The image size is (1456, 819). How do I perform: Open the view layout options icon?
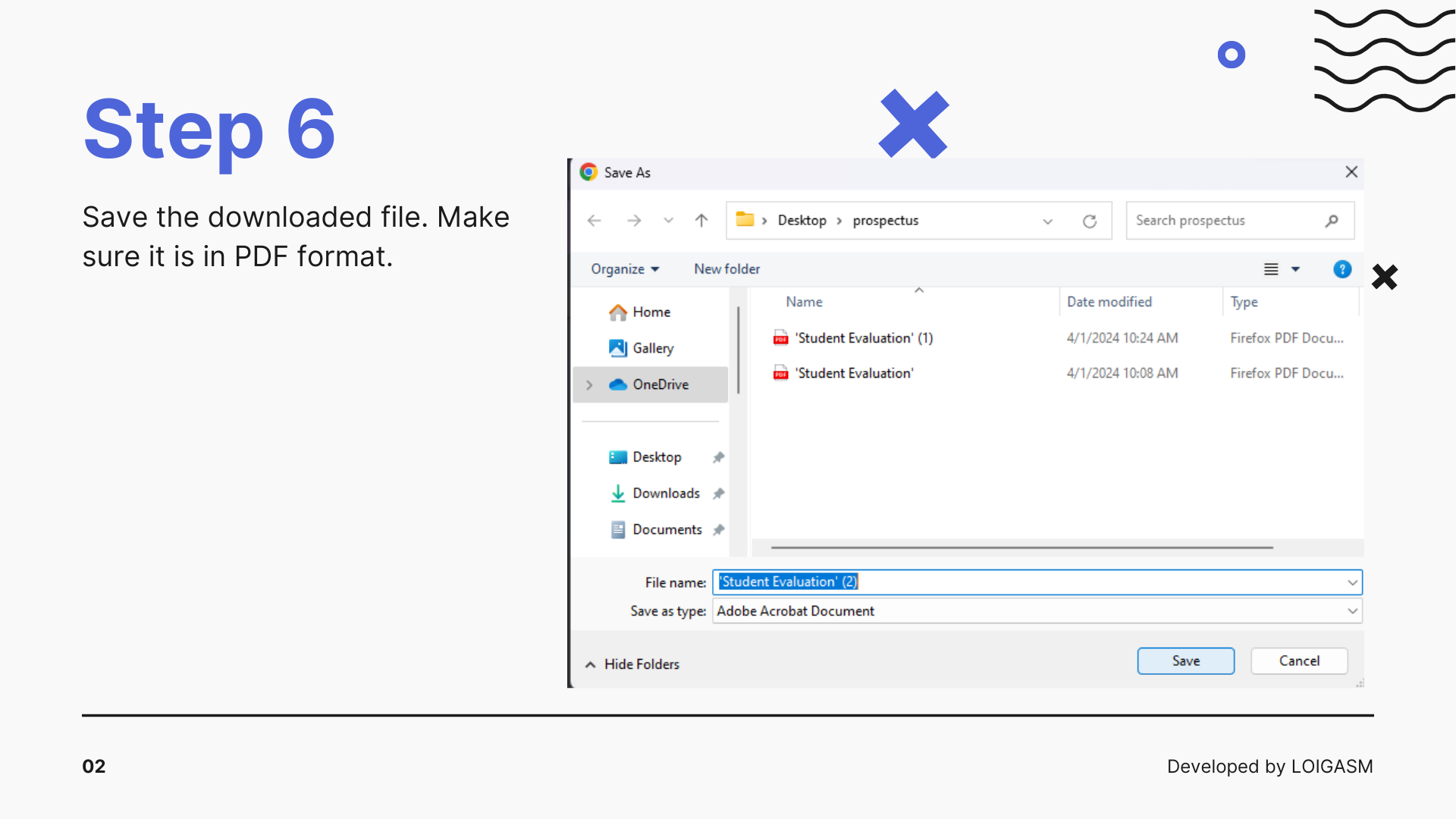point(1272,269)
